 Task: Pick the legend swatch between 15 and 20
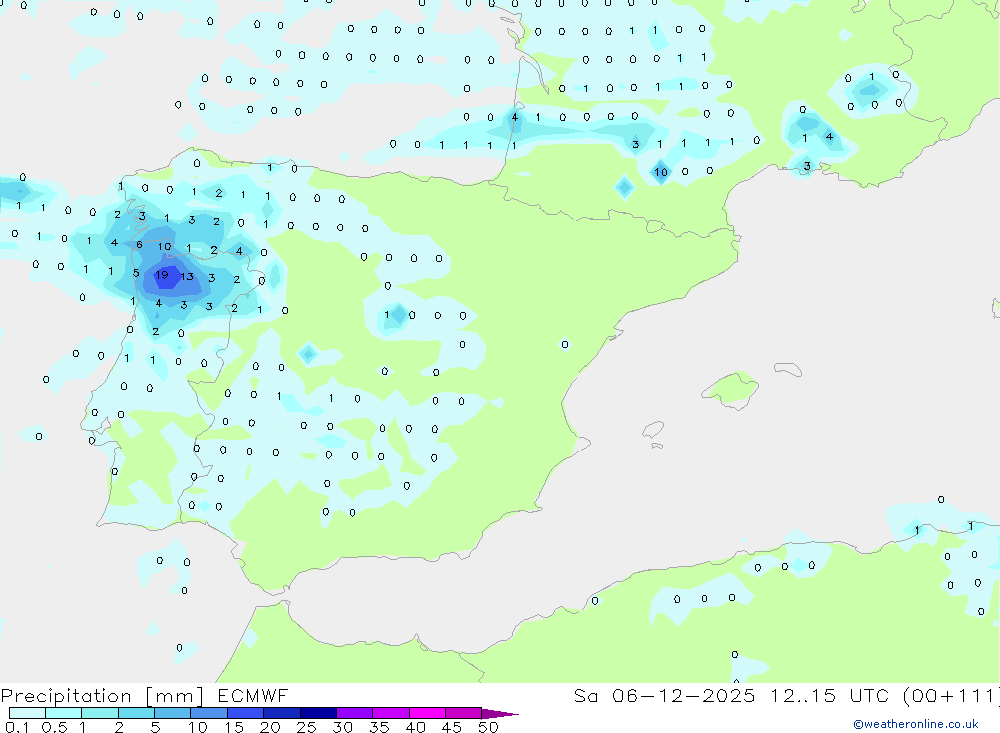(x=246, y=713)
